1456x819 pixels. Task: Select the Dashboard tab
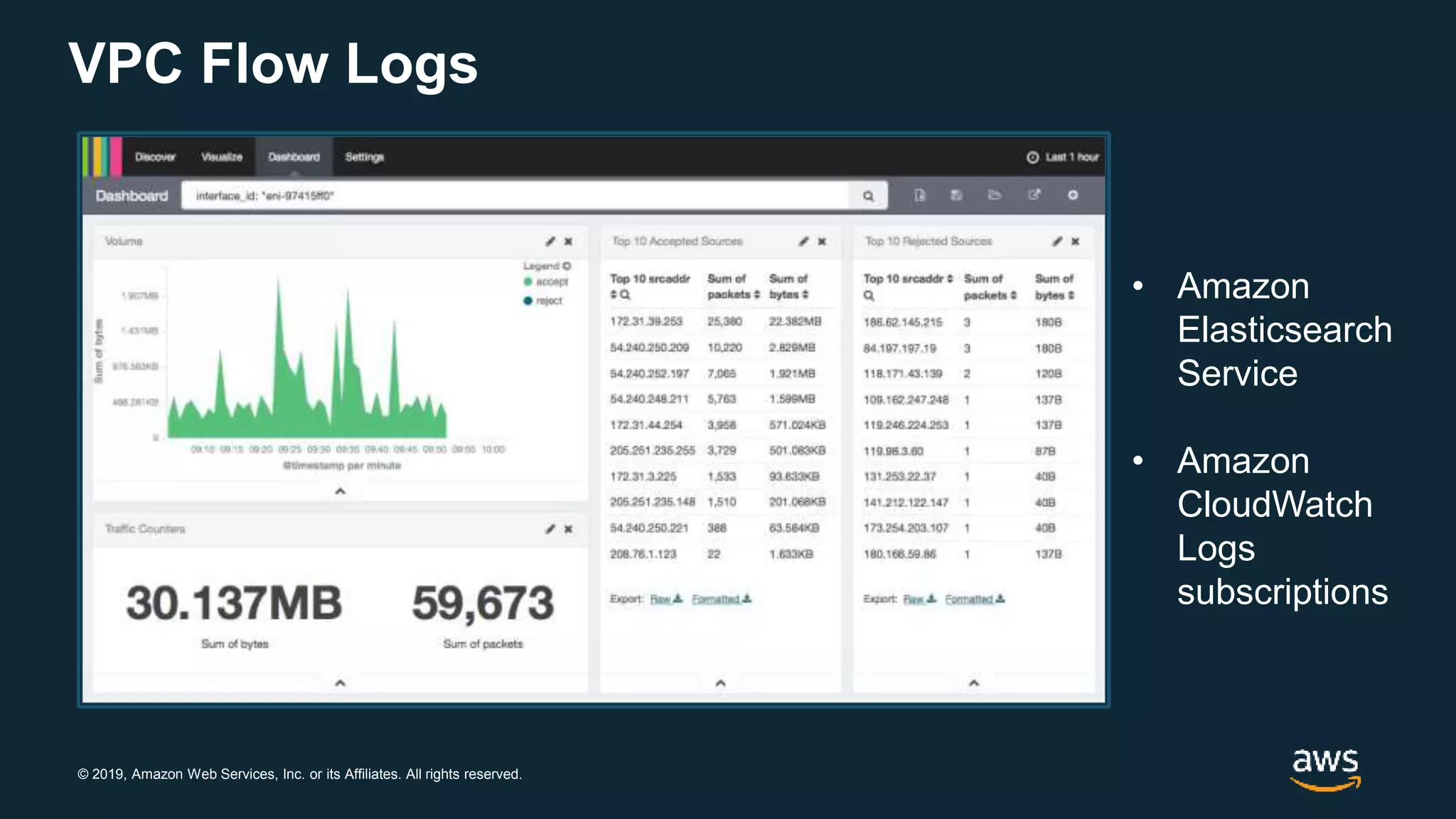point(294,157)
